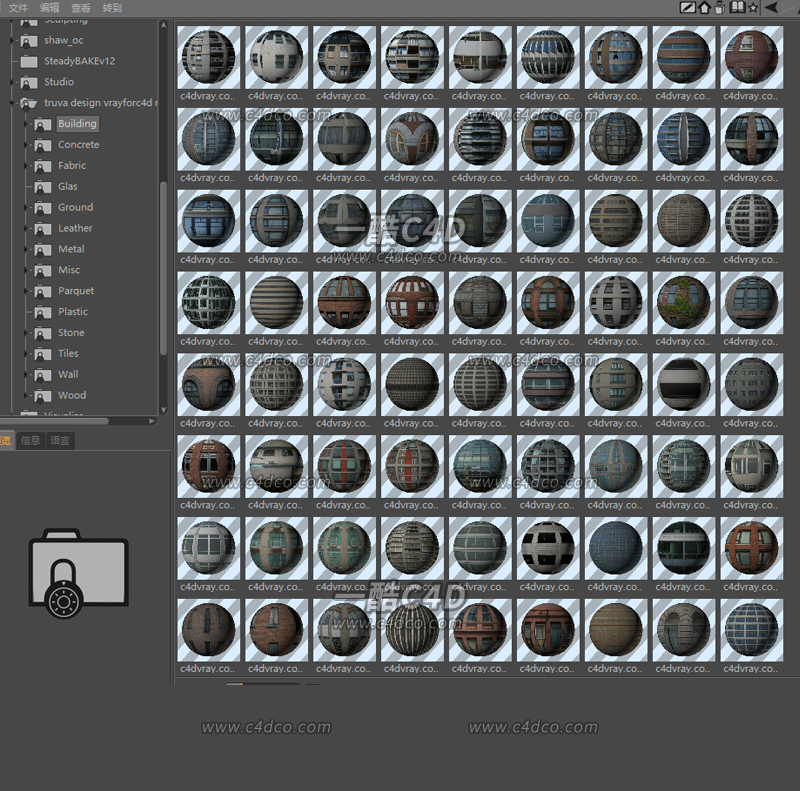Collapse the truva design vrayforc4d folder
This screenshot has height=791, width=800.
point(12,103)
